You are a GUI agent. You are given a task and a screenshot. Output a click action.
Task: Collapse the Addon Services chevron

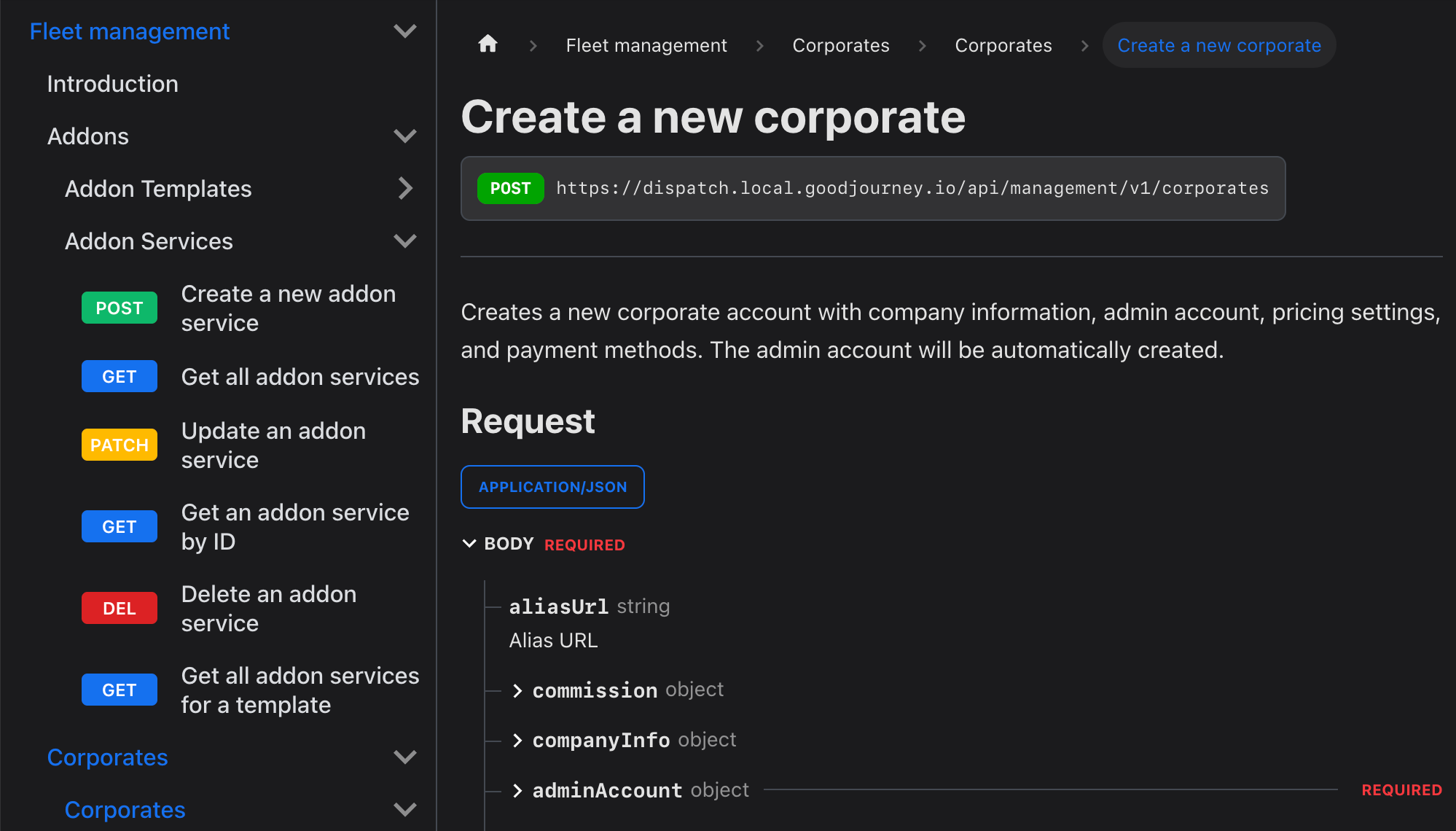404,241
